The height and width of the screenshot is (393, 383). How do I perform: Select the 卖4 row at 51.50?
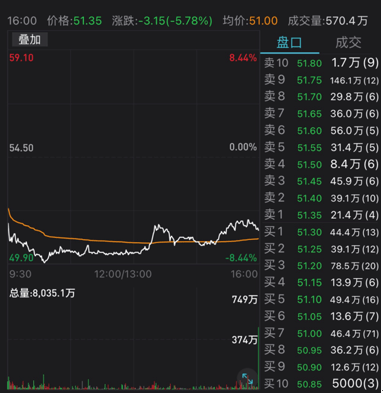(x=321, y=164)
